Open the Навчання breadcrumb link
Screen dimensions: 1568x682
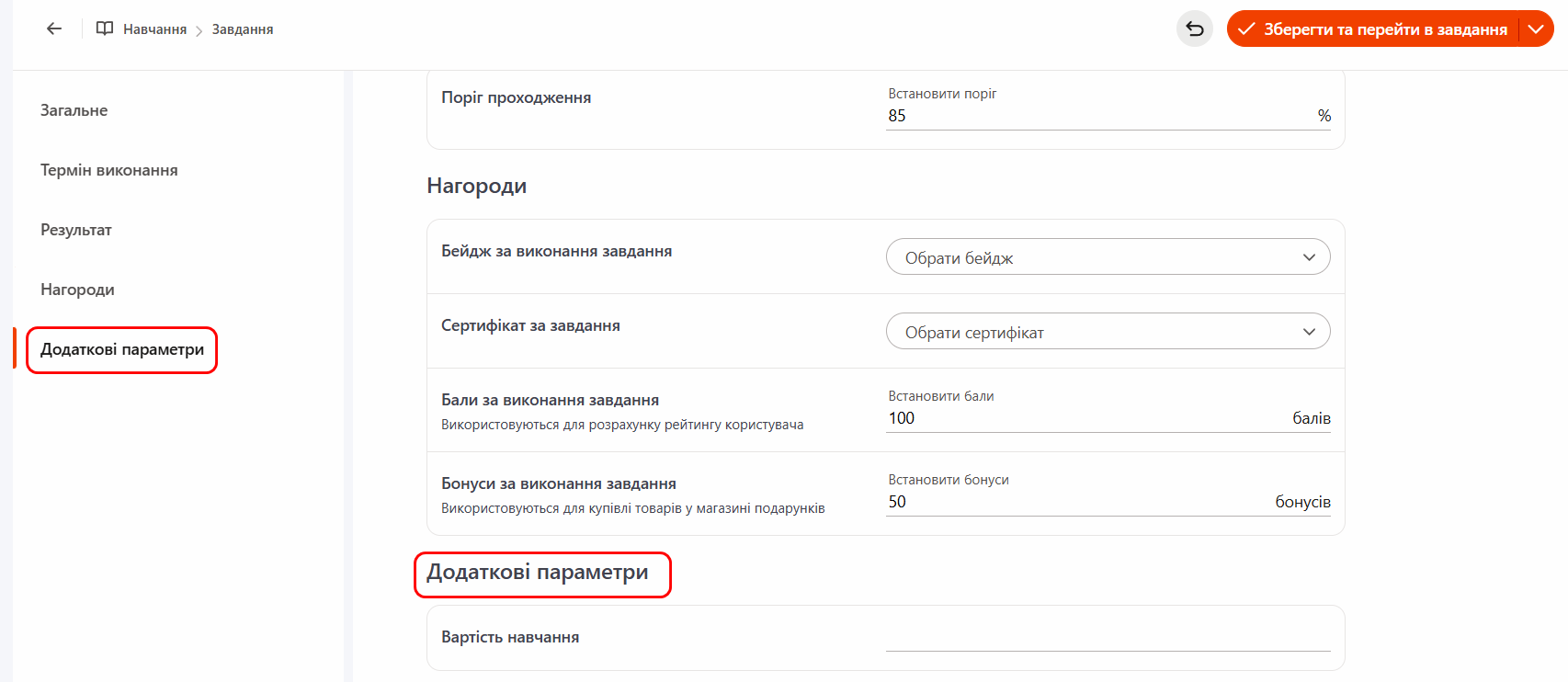[154, 29]
